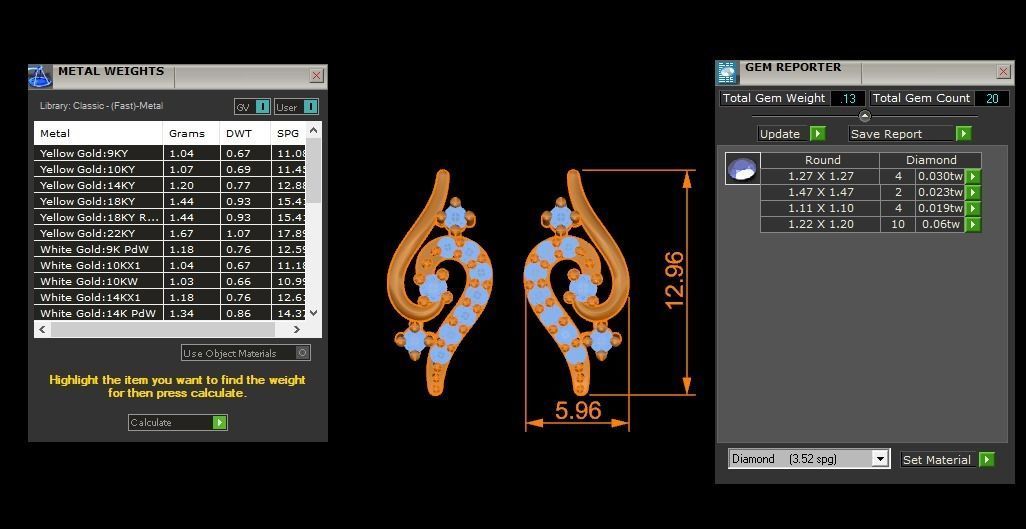Click the 1.27 X 1.27 size cell
Image resolution: width=1026 pixels, height=529 pixels.
820,176
